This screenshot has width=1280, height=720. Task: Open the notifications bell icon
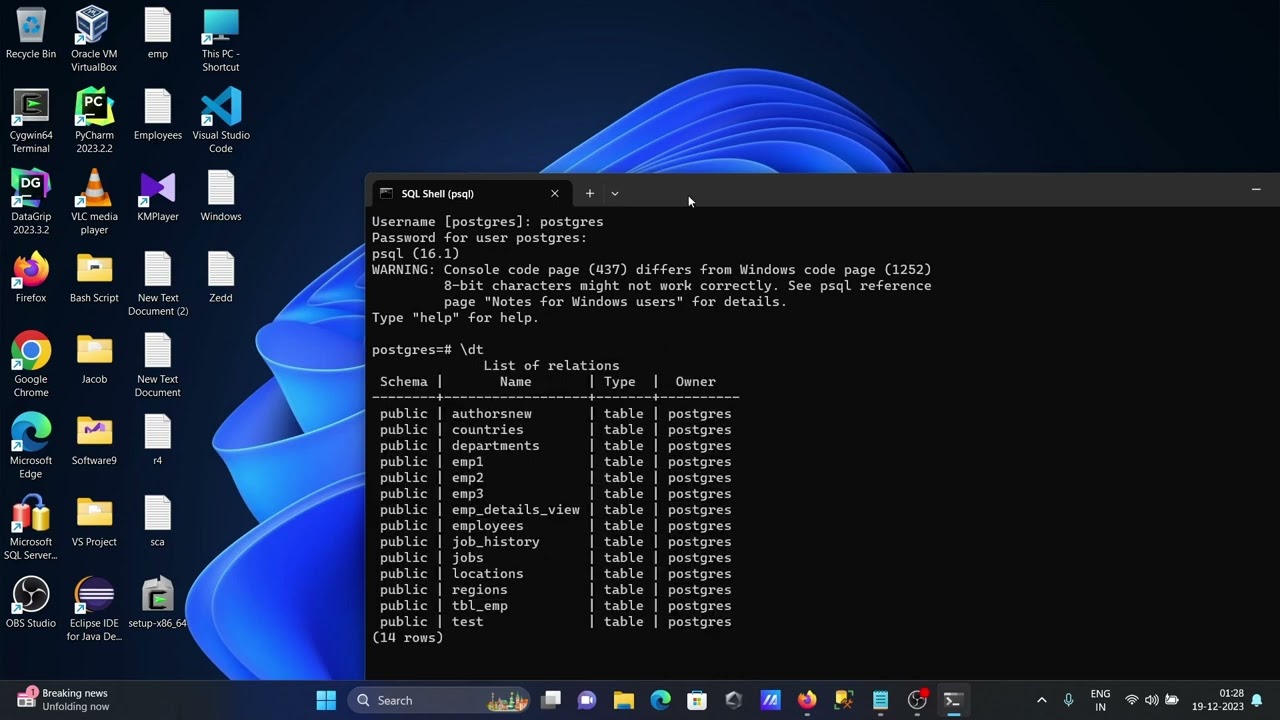point(1257,700)
